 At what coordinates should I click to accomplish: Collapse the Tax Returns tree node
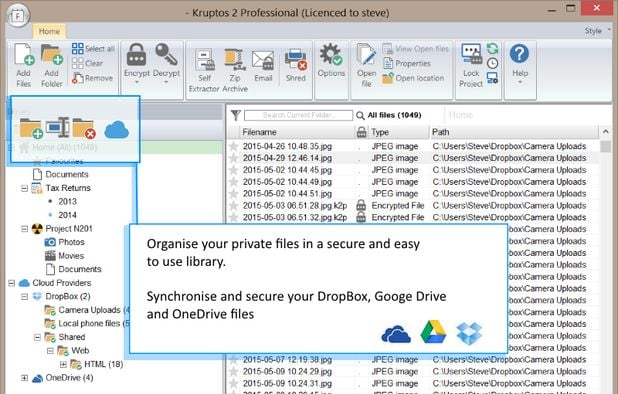24,188
